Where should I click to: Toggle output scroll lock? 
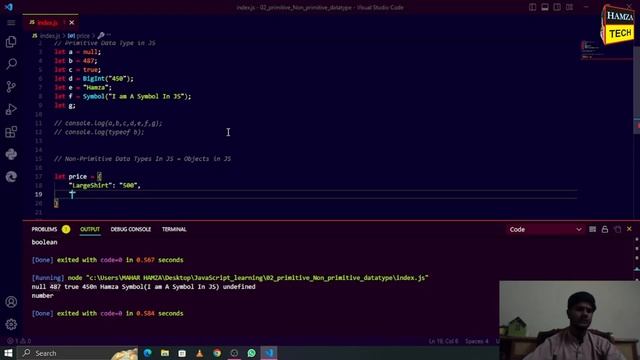click(604, 229)
